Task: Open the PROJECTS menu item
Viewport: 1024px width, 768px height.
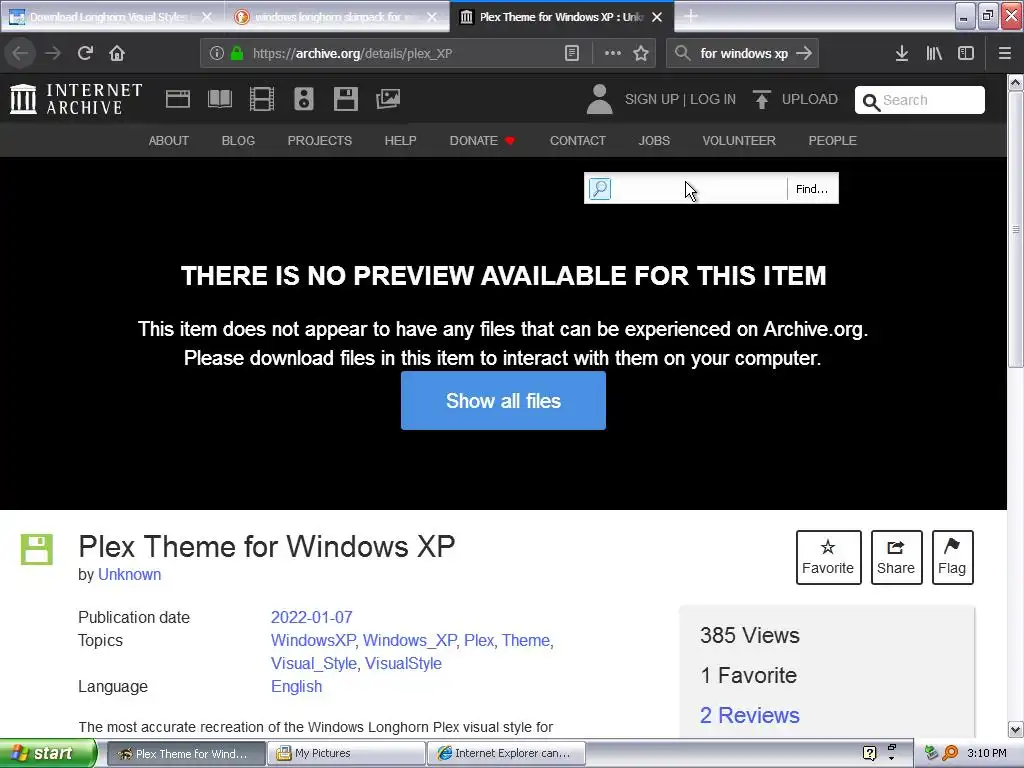Action: [320, 140]
